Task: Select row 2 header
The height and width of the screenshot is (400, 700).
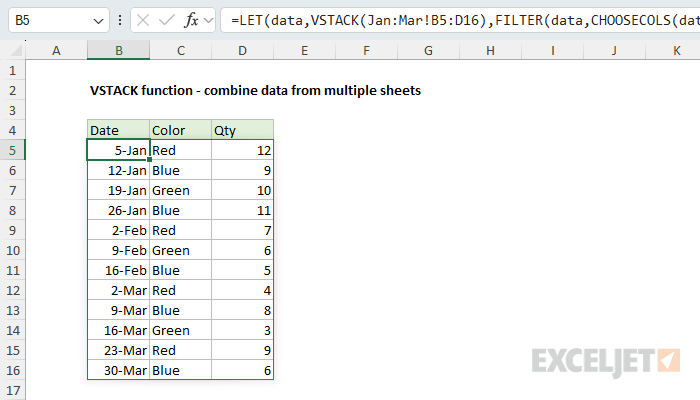Action: tap(12, 90)
